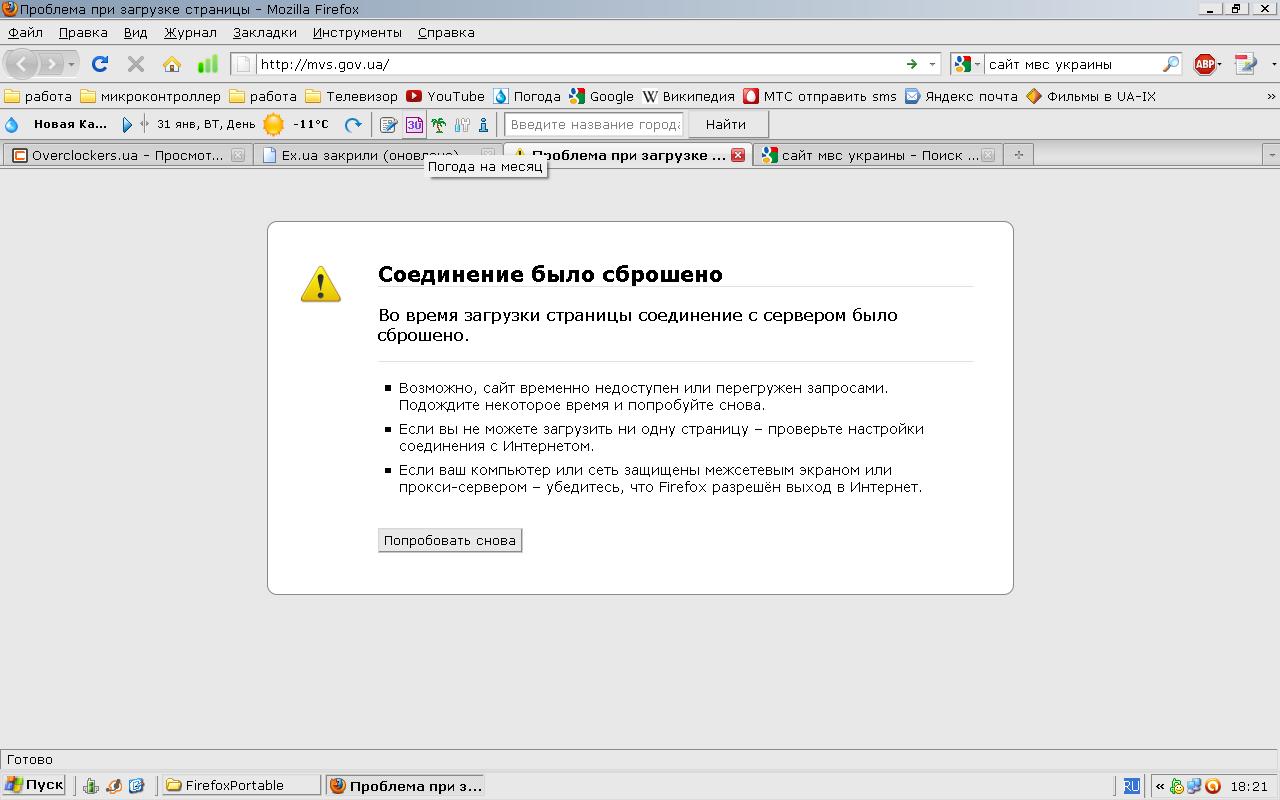Click the search magnifier icon

click(x=1171, y=64)
